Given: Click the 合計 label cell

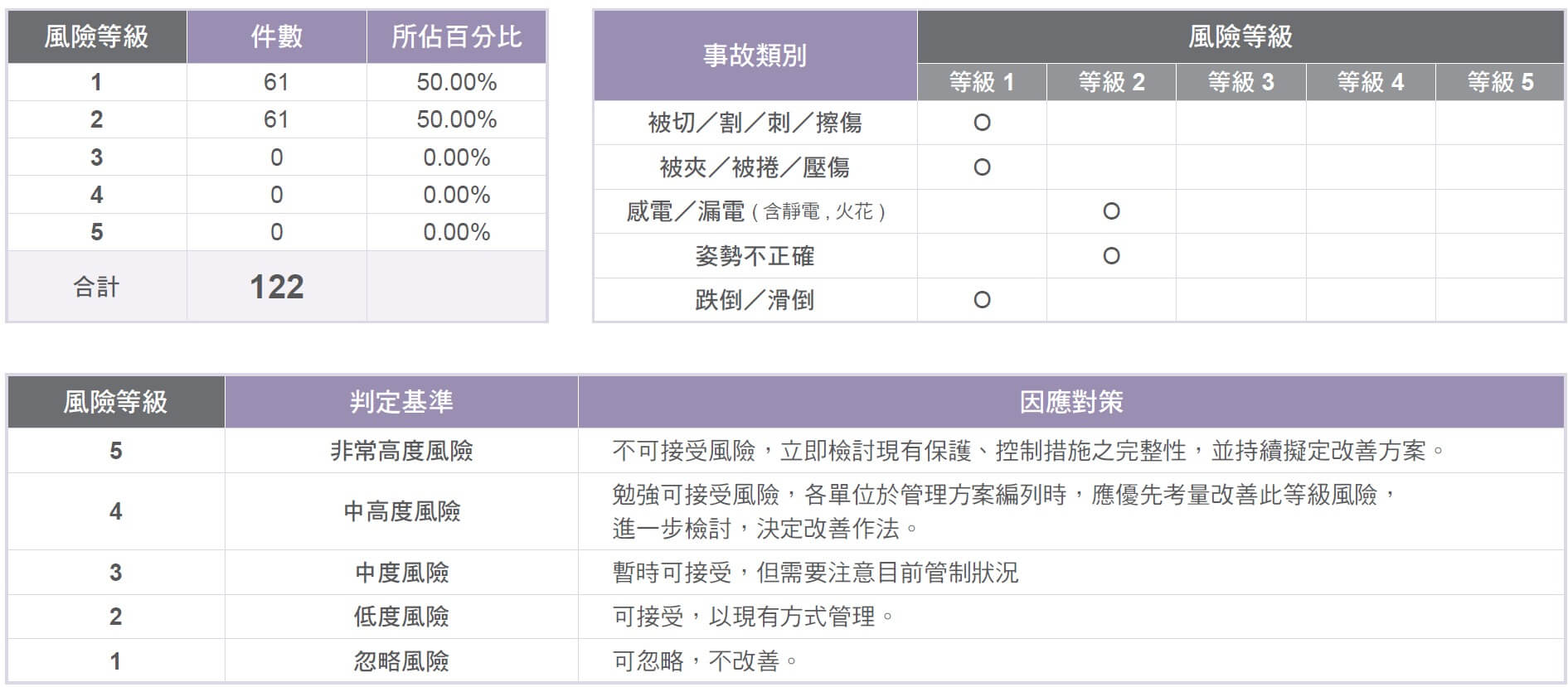Looking at the screenshot, I should point(96,287).
